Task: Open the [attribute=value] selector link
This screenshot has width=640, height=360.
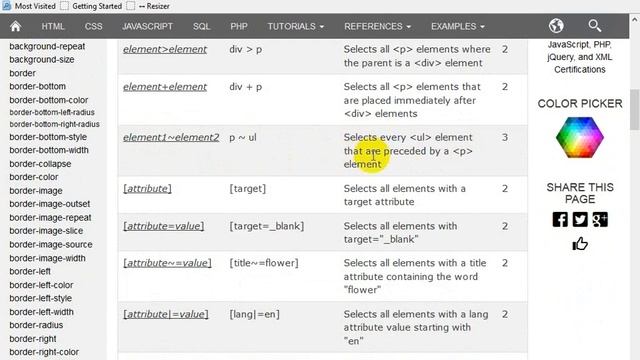Action: click(164, 226)
